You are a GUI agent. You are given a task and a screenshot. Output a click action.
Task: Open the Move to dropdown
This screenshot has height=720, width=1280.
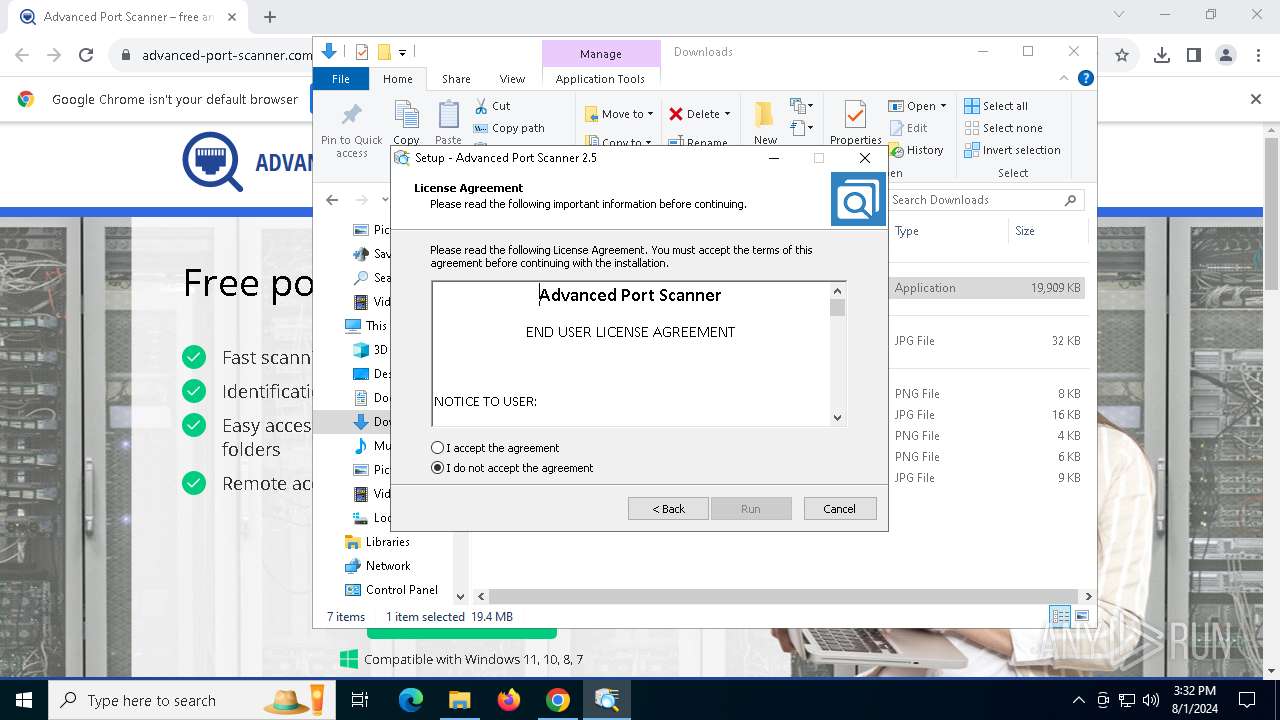(x=619, y=114)
